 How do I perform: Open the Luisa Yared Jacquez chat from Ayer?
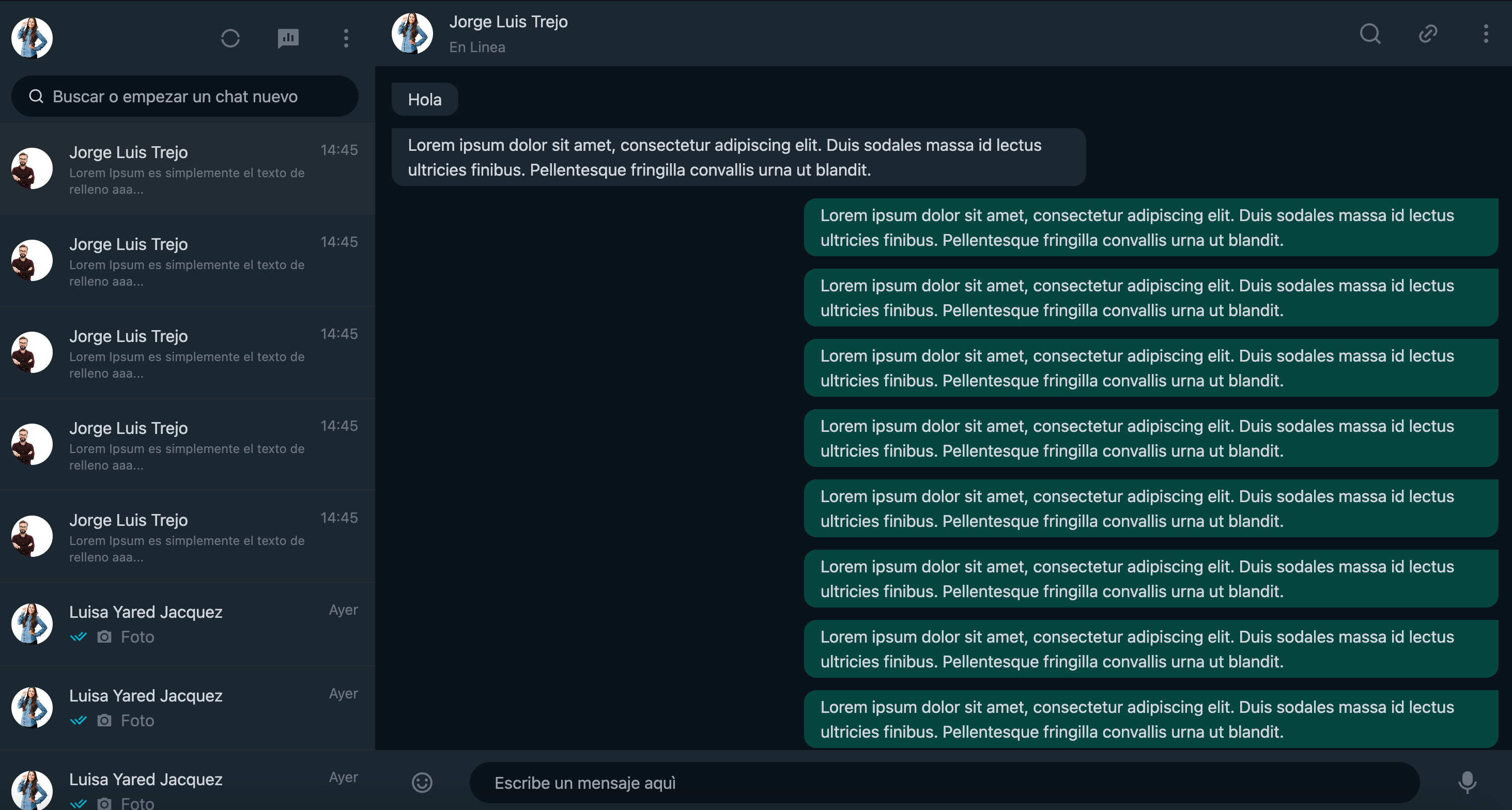[x=187, y=624]
